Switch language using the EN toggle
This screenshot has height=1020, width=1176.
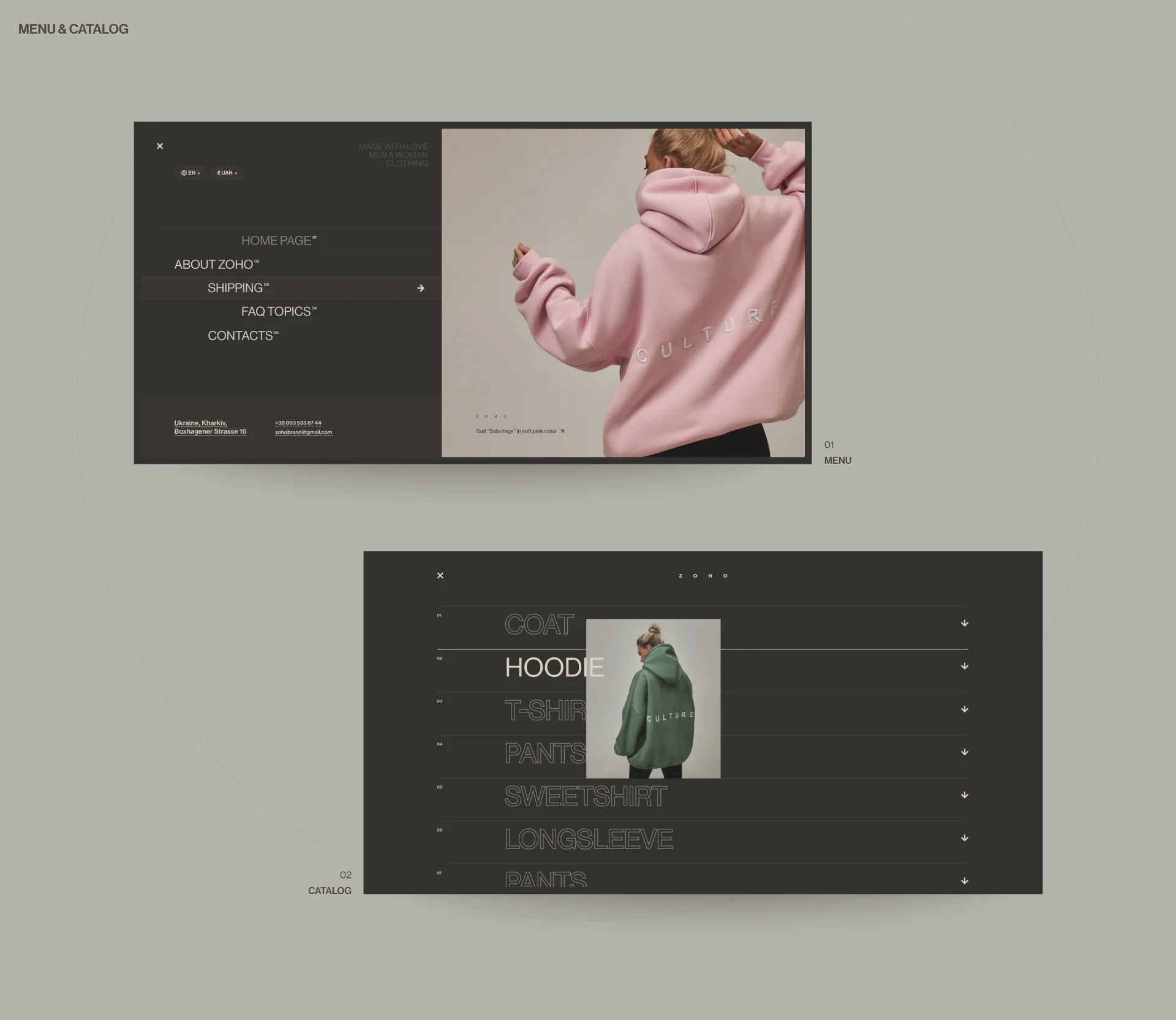click(x=190, y=173)
